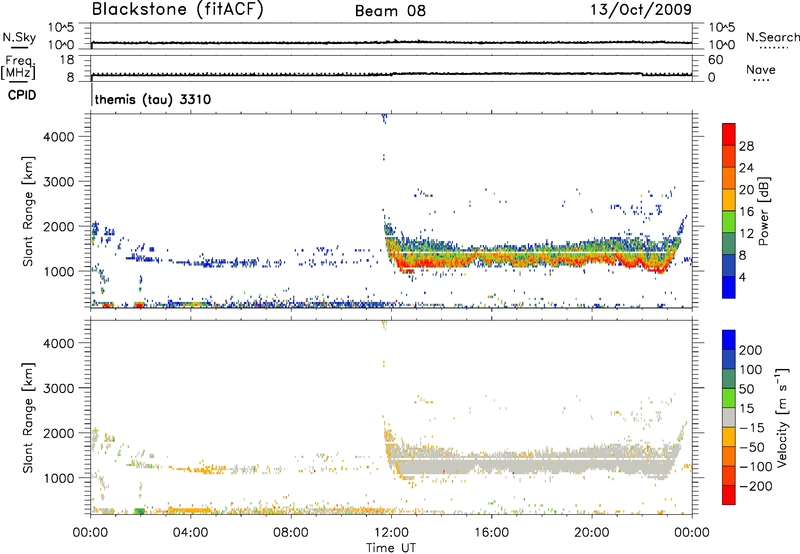Select the 18 frequency tick label
Screen dimensions: 800x554
tap(67, 60)
